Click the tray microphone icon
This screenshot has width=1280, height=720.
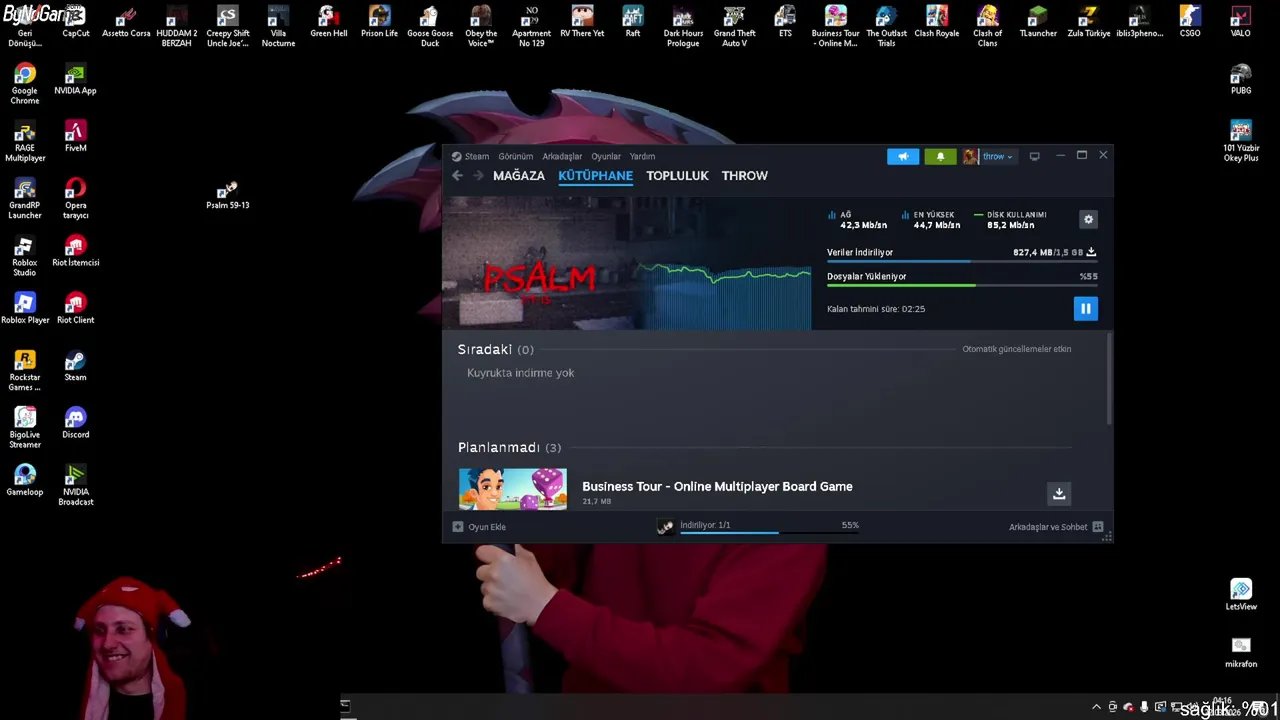(1144, 707)
